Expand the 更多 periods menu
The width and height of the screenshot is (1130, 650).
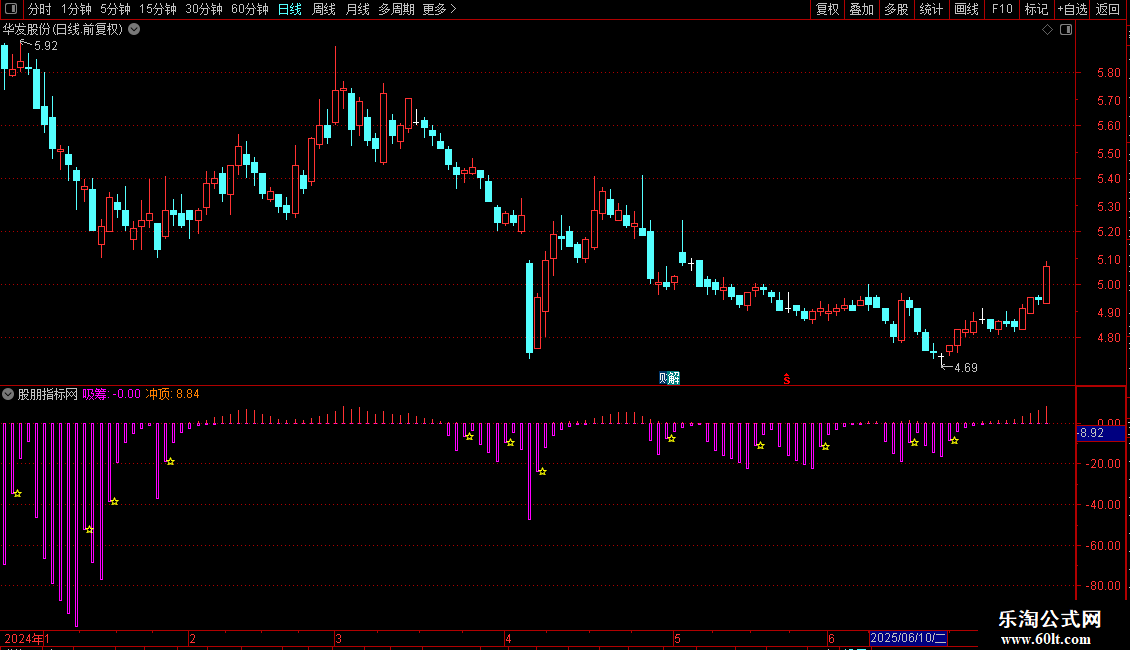pos(439,9)
